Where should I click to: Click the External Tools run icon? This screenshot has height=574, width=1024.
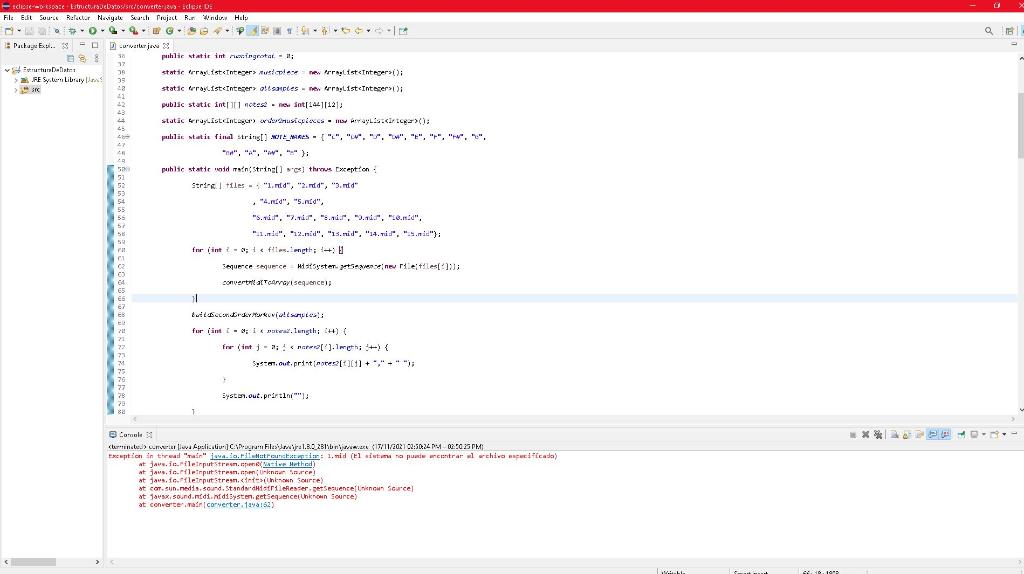133,31
